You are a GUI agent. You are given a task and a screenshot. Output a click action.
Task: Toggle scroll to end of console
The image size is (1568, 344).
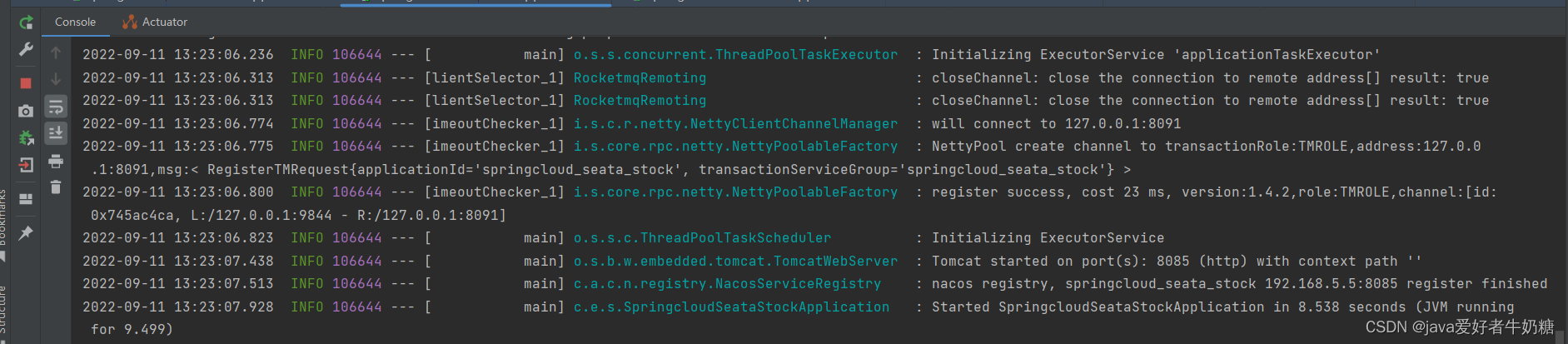[x=56, y=133]
